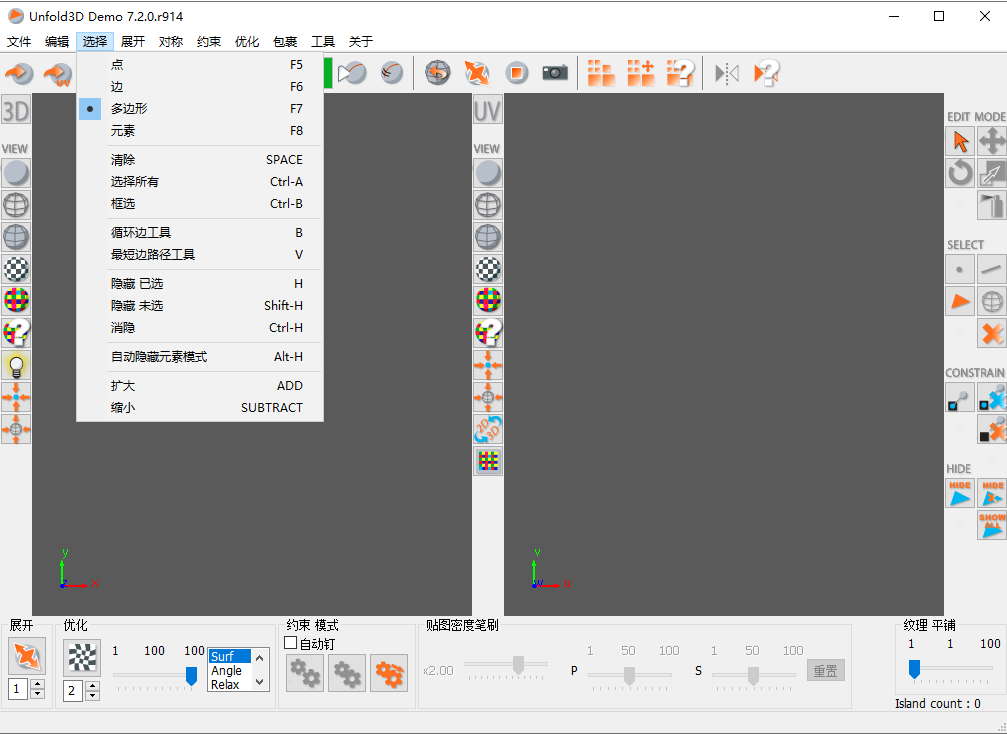Click the SHOW ALL icon
1007x734 pixels.
[992, 525]
